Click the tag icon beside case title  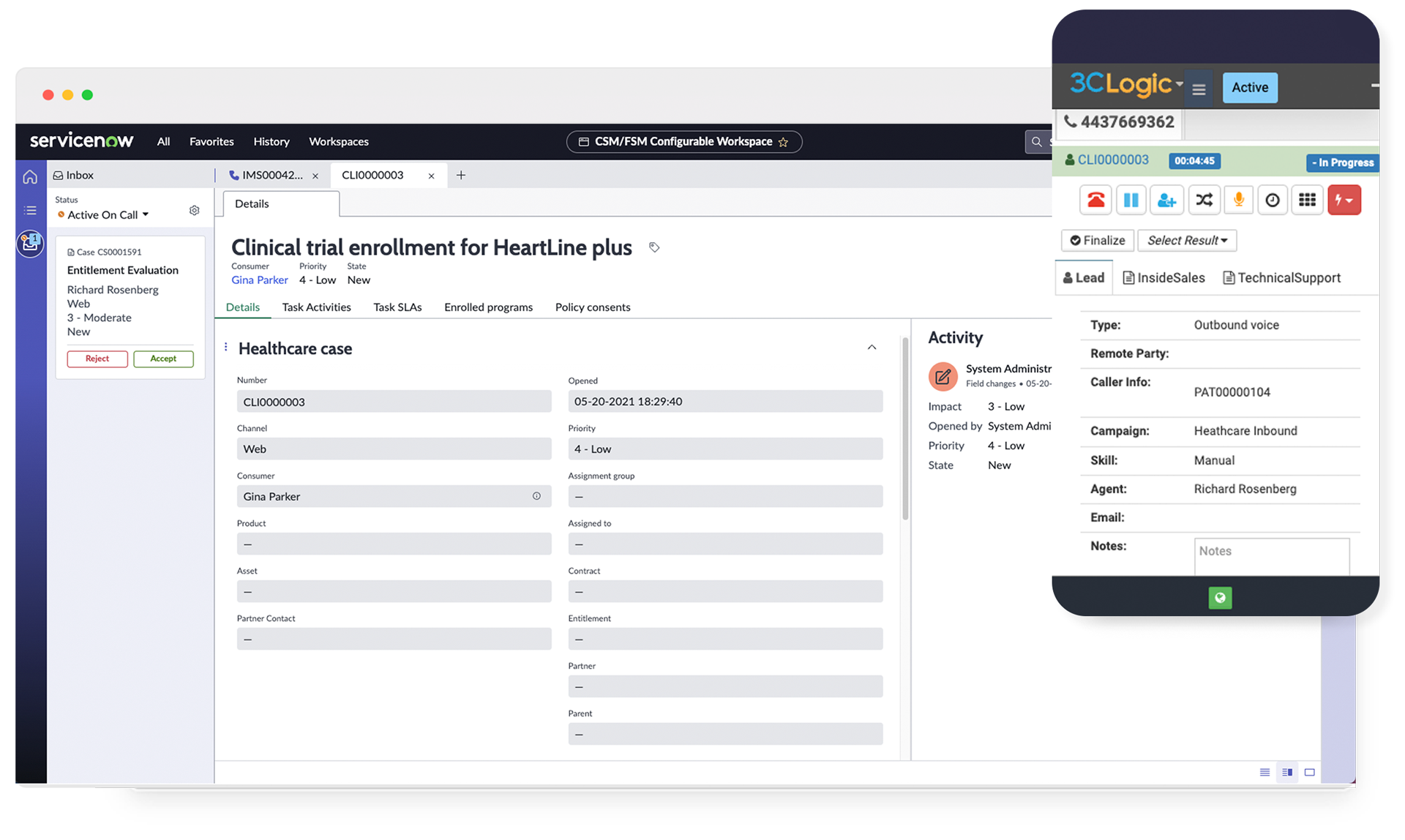click(654, 247)
